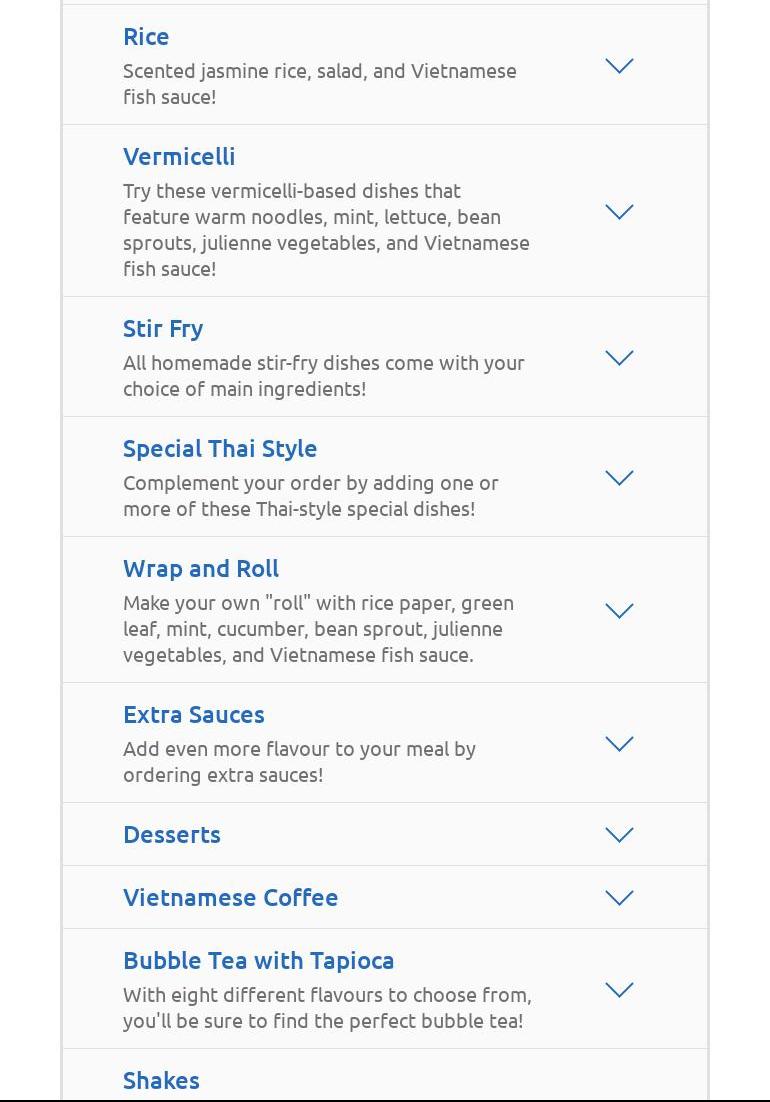Viewport: 770px width, 1102px height.
Task: Select the Rice category heading
Action: (146, 37)
